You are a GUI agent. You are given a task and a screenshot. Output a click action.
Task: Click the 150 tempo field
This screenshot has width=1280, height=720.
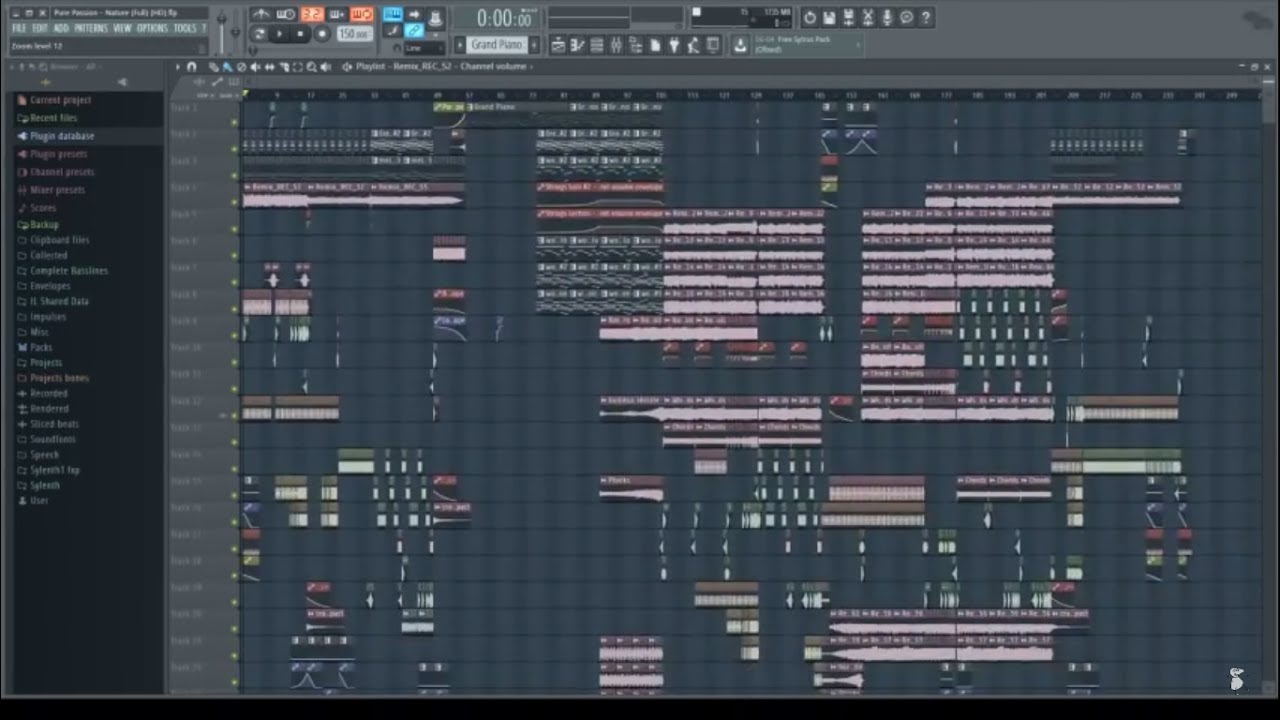[354, 34]
